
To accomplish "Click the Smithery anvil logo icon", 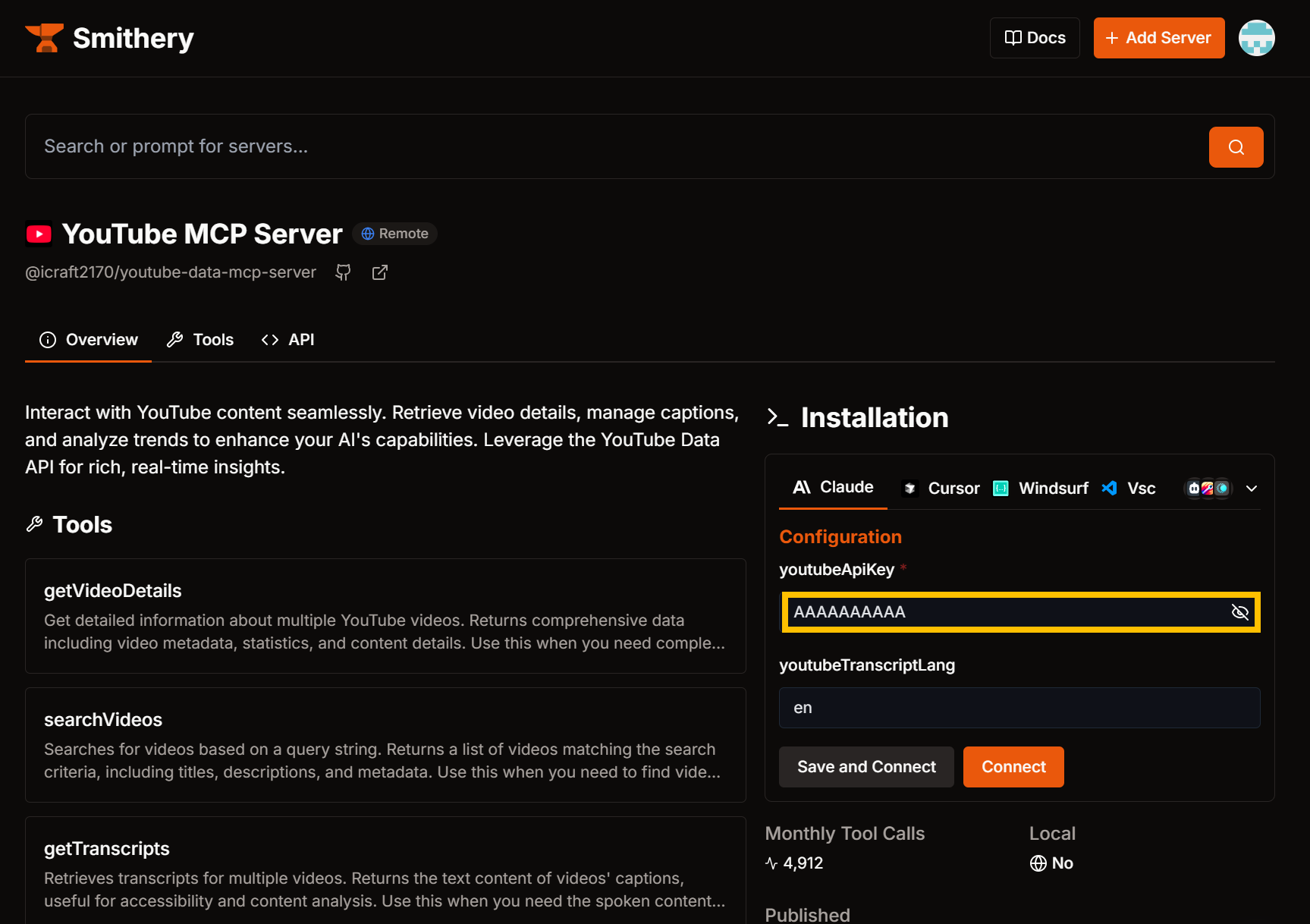I will (44, 38).
